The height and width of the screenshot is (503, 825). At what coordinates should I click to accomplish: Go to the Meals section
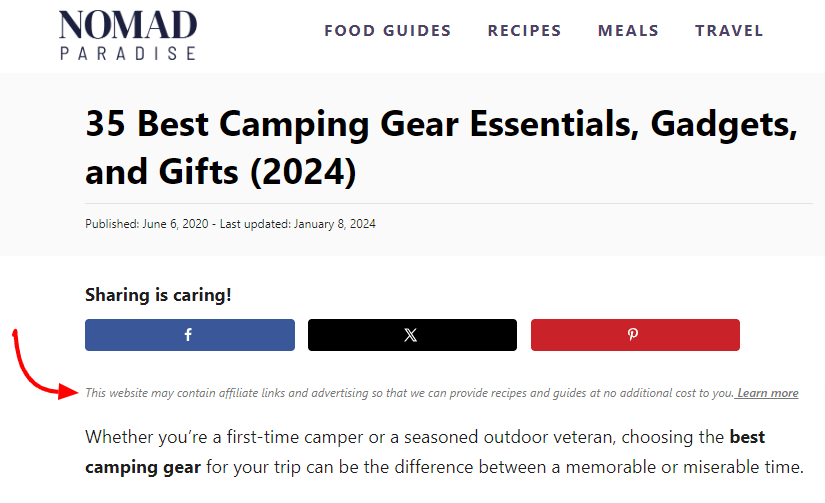pyautogui.click(x=628, y=31)
